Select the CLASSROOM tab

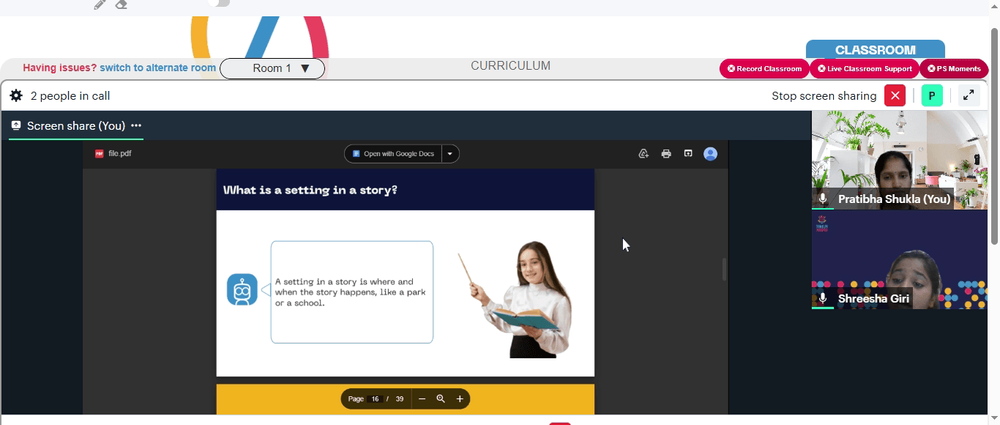click(875, 50)
